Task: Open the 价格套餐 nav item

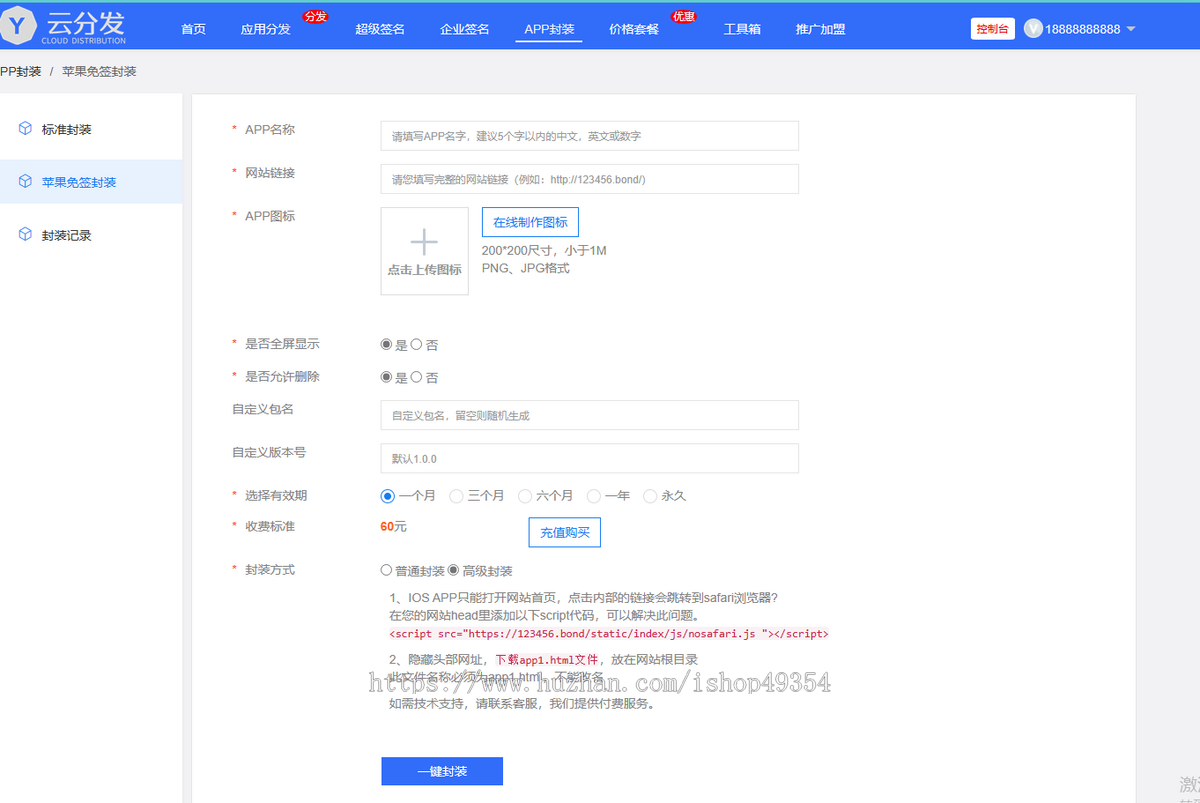Action: click(634, 29)
